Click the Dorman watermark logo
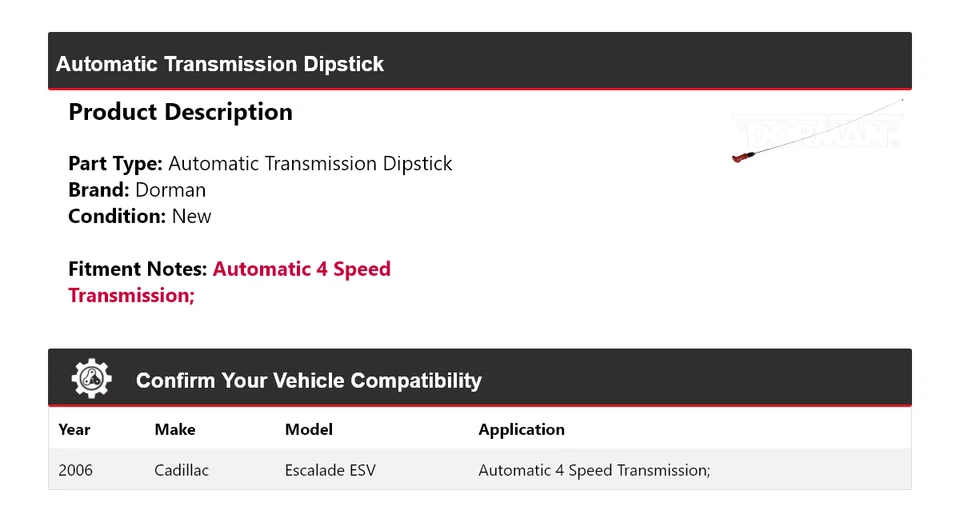Screen dimensions: 960x522 pos(817,130)
